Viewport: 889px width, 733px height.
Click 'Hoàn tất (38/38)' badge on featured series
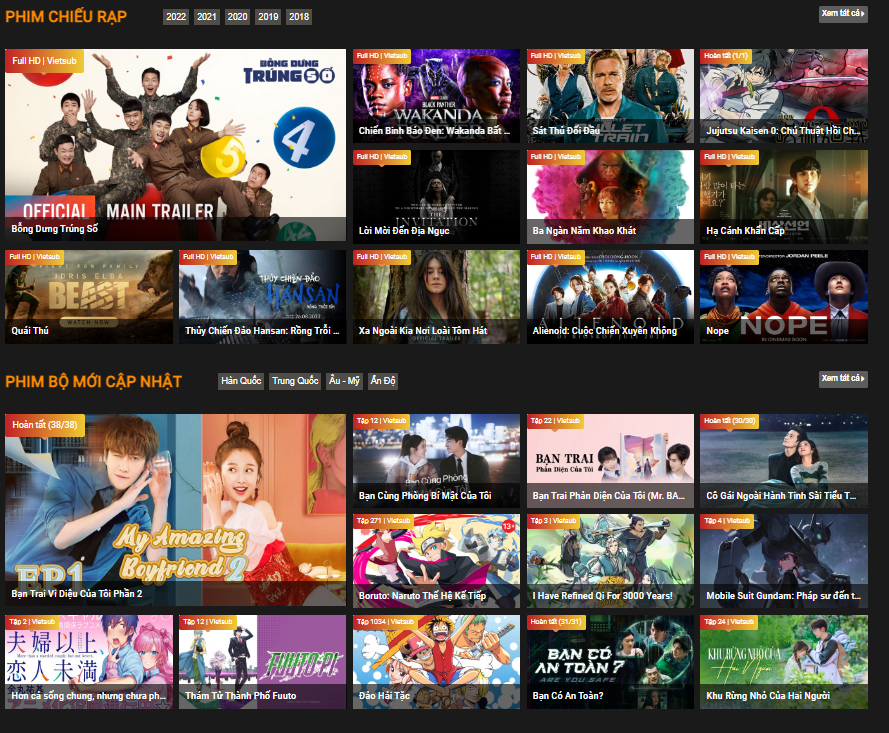pos(45,425)
